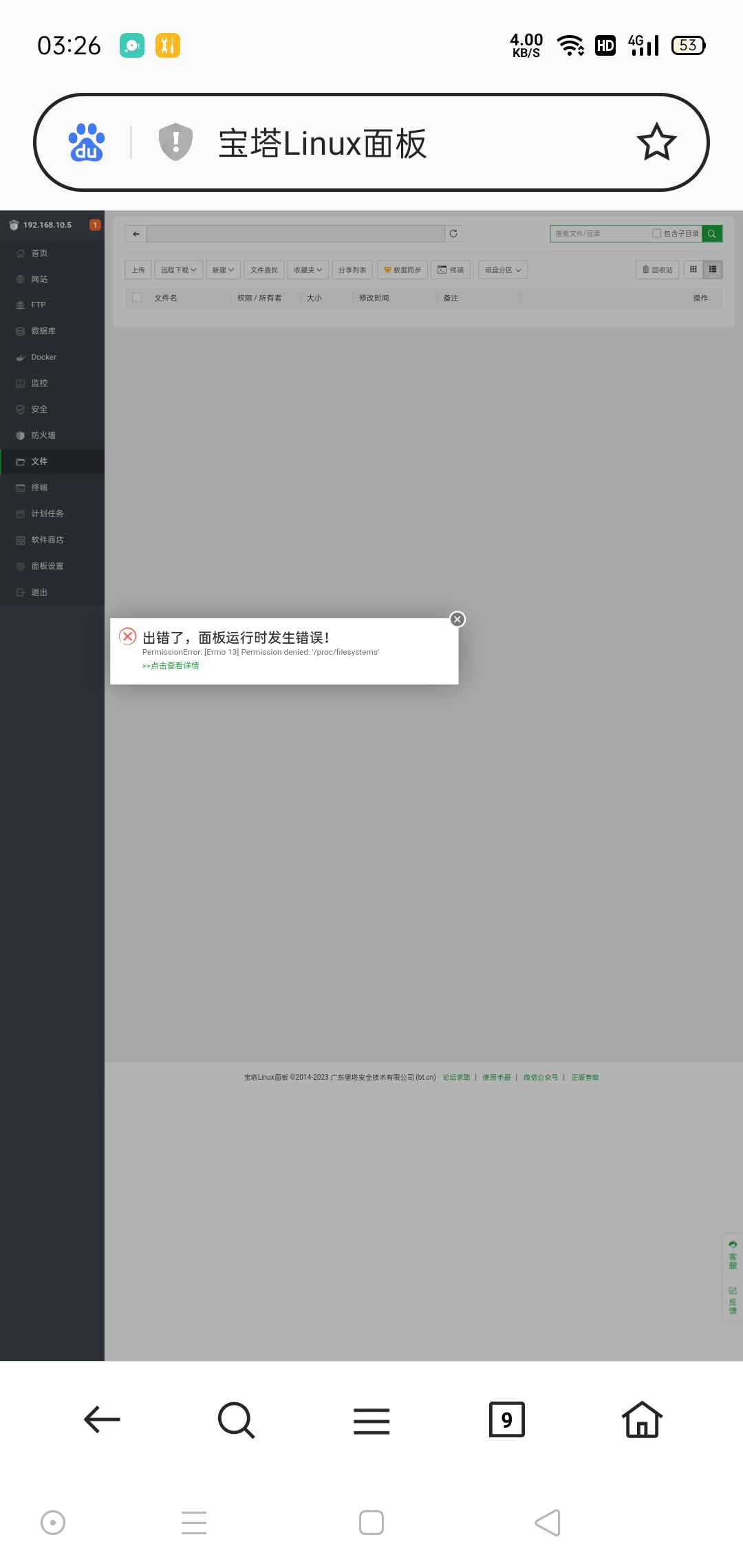Click the 大小 column header

click(x=314, y=298)
